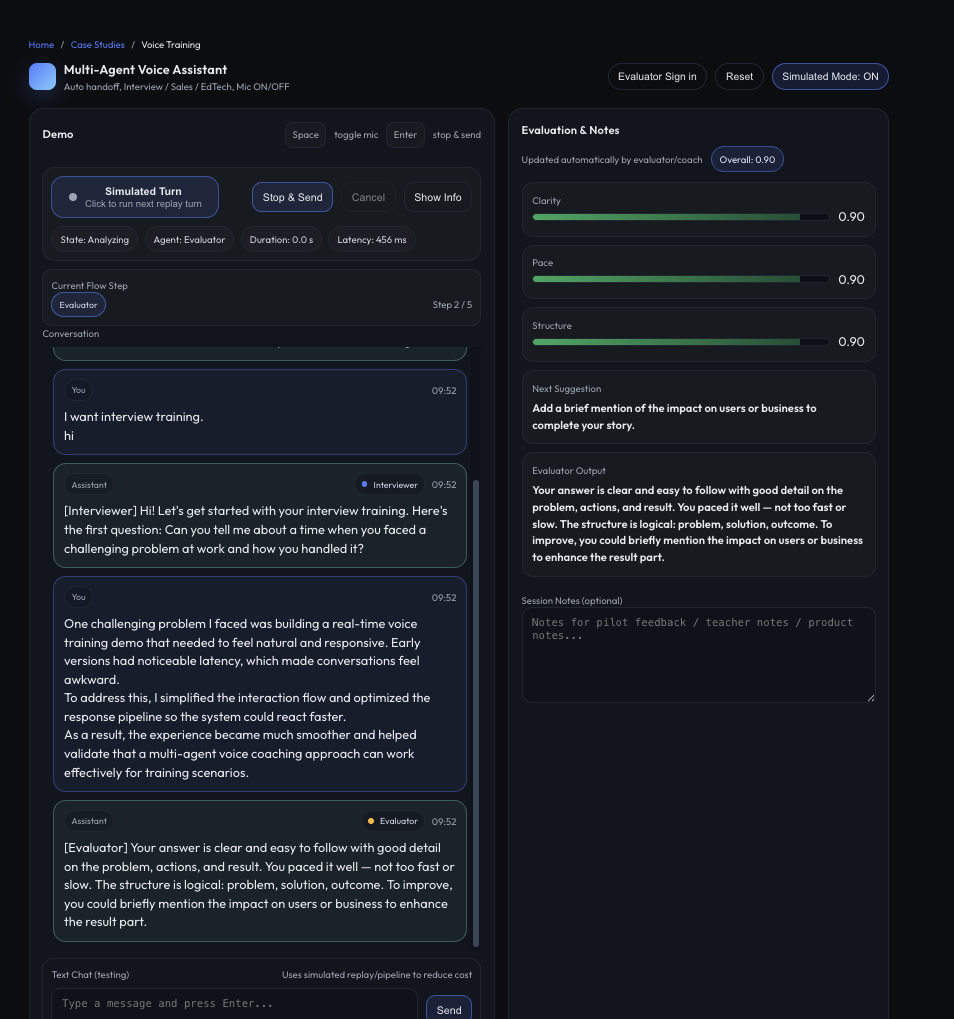Click the blue app logo icon
954x1019 pixels.
tap(42, 77)
